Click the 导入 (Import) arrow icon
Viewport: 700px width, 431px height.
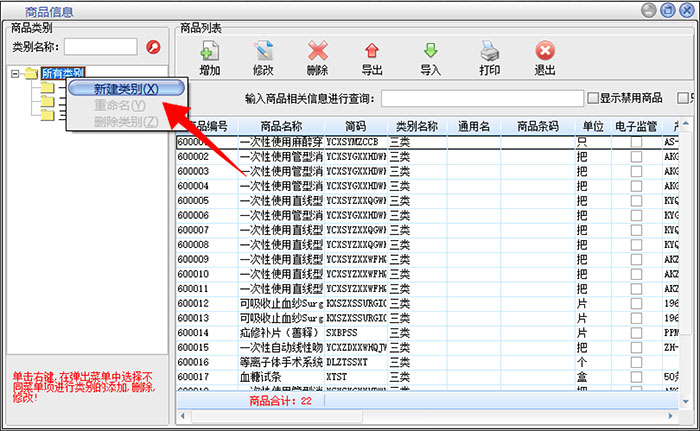(430, 57)
